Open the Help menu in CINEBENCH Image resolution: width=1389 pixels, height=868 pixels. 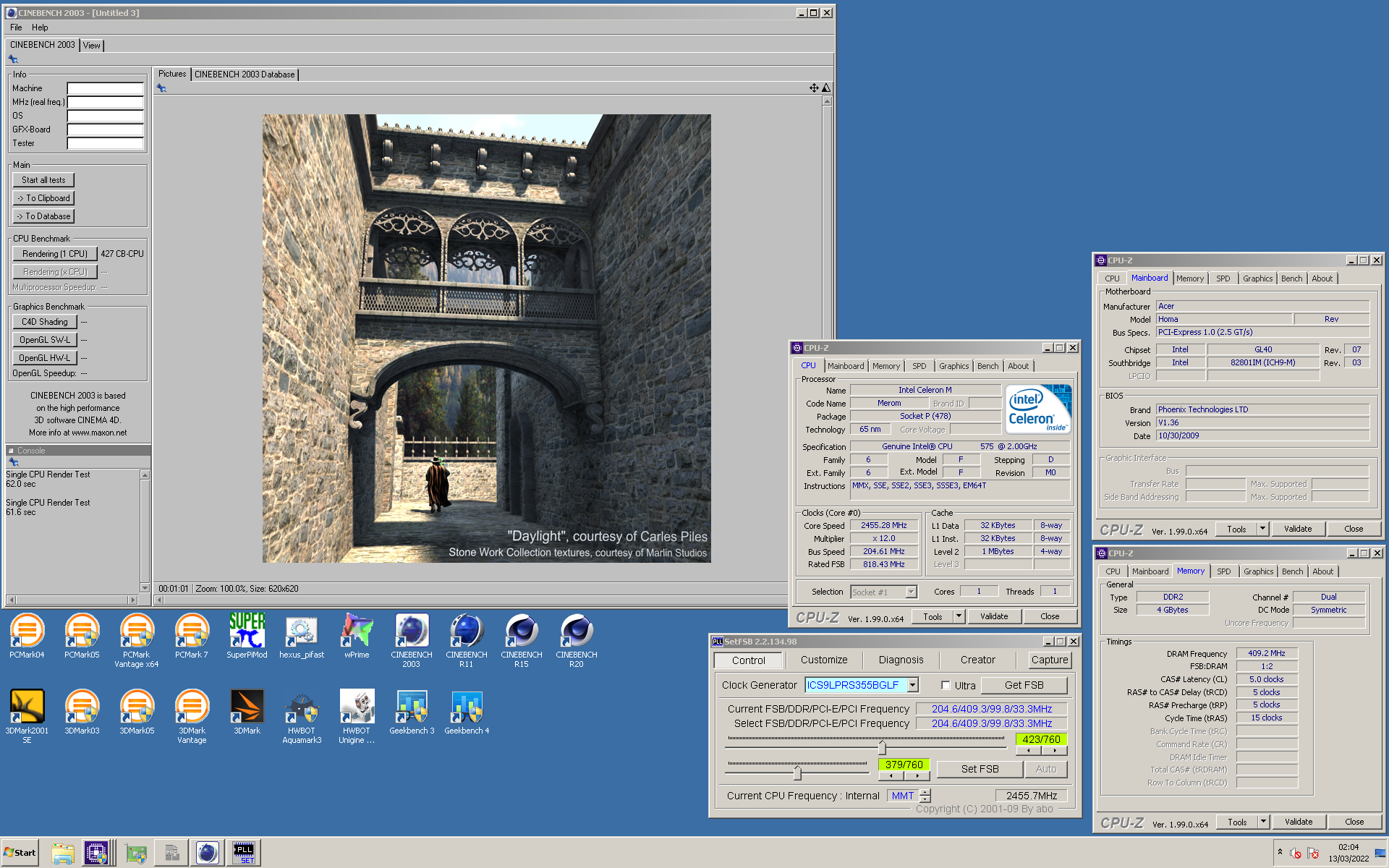[40, 27]
